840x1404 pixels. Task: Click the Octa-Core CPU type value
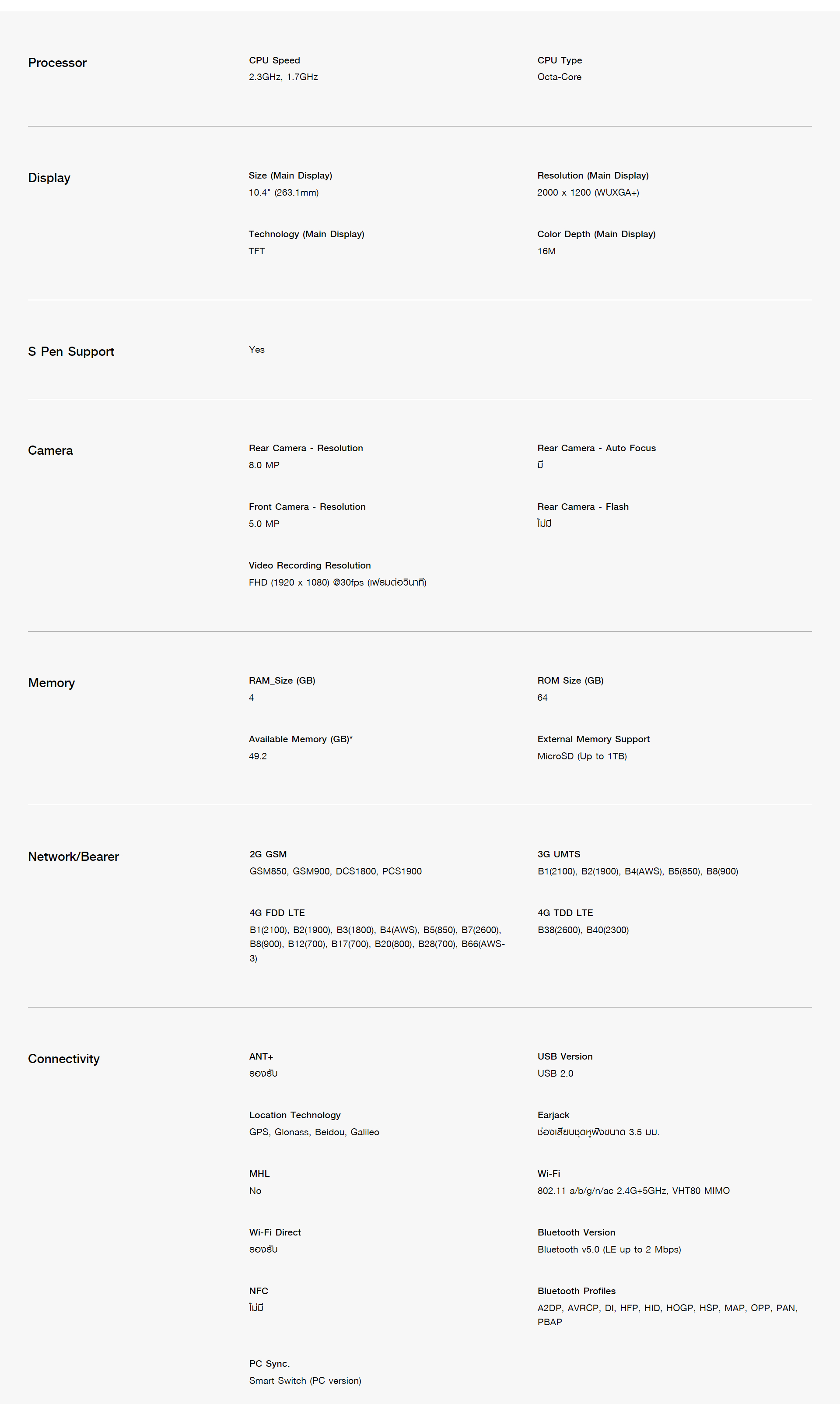(559, 77)
